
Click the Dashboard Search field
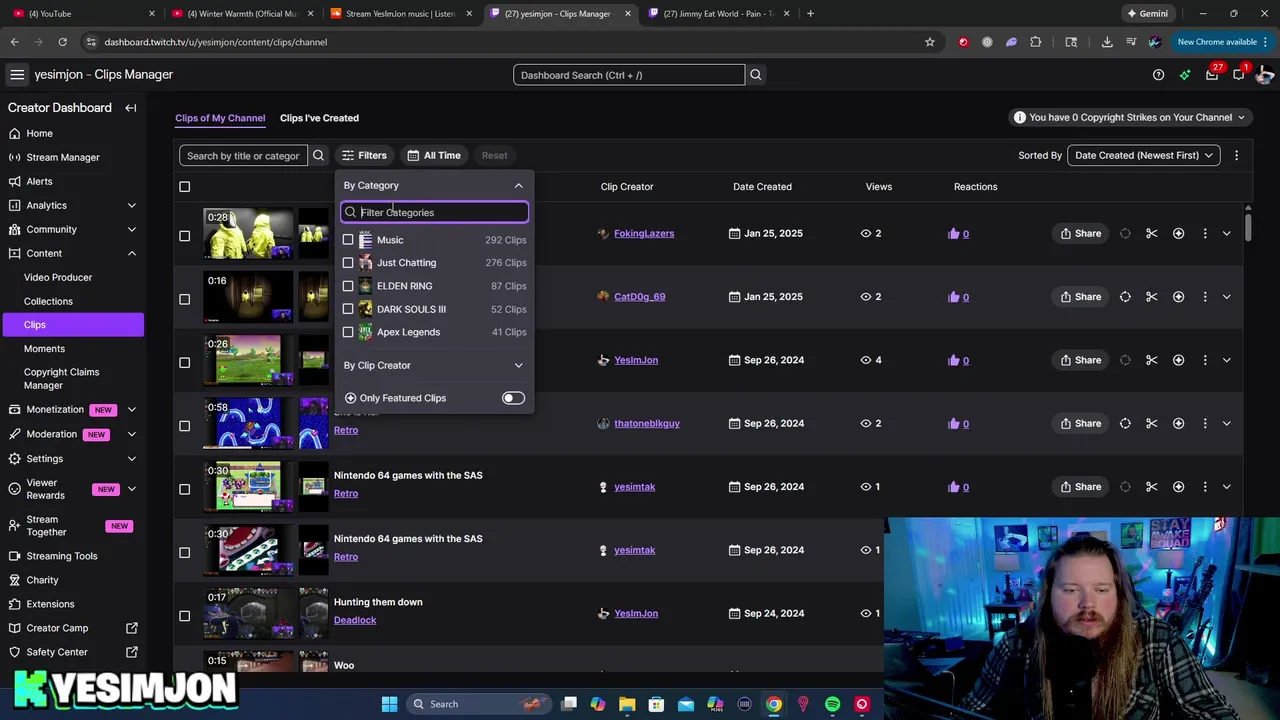point(629,75)
